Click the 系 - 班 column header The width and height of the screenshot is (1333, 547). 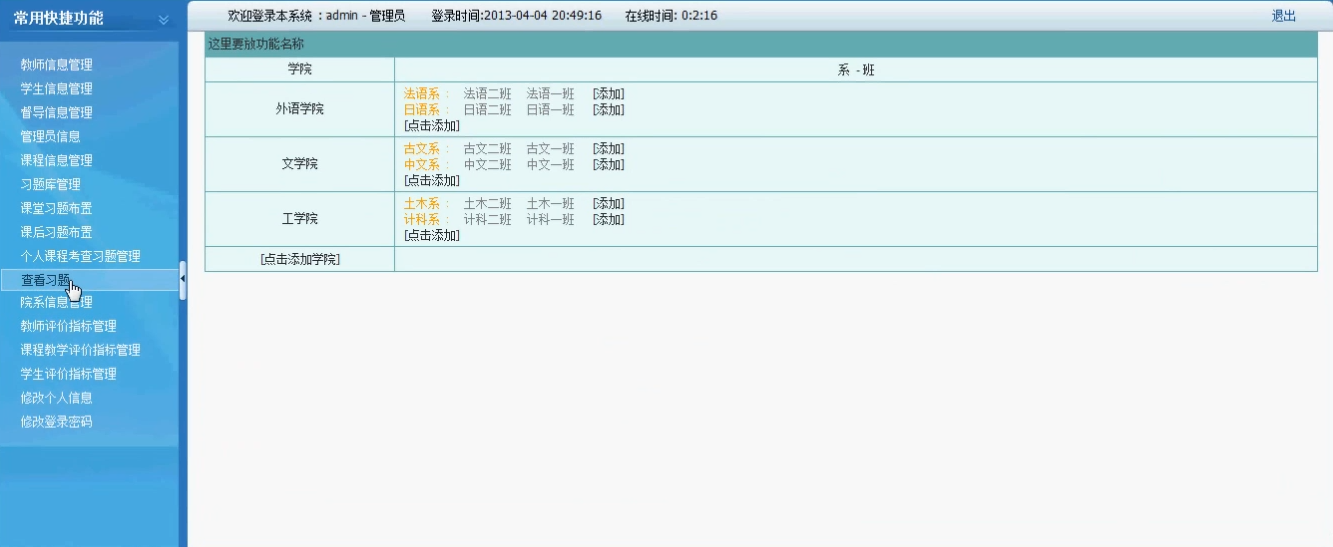(856, 70)
